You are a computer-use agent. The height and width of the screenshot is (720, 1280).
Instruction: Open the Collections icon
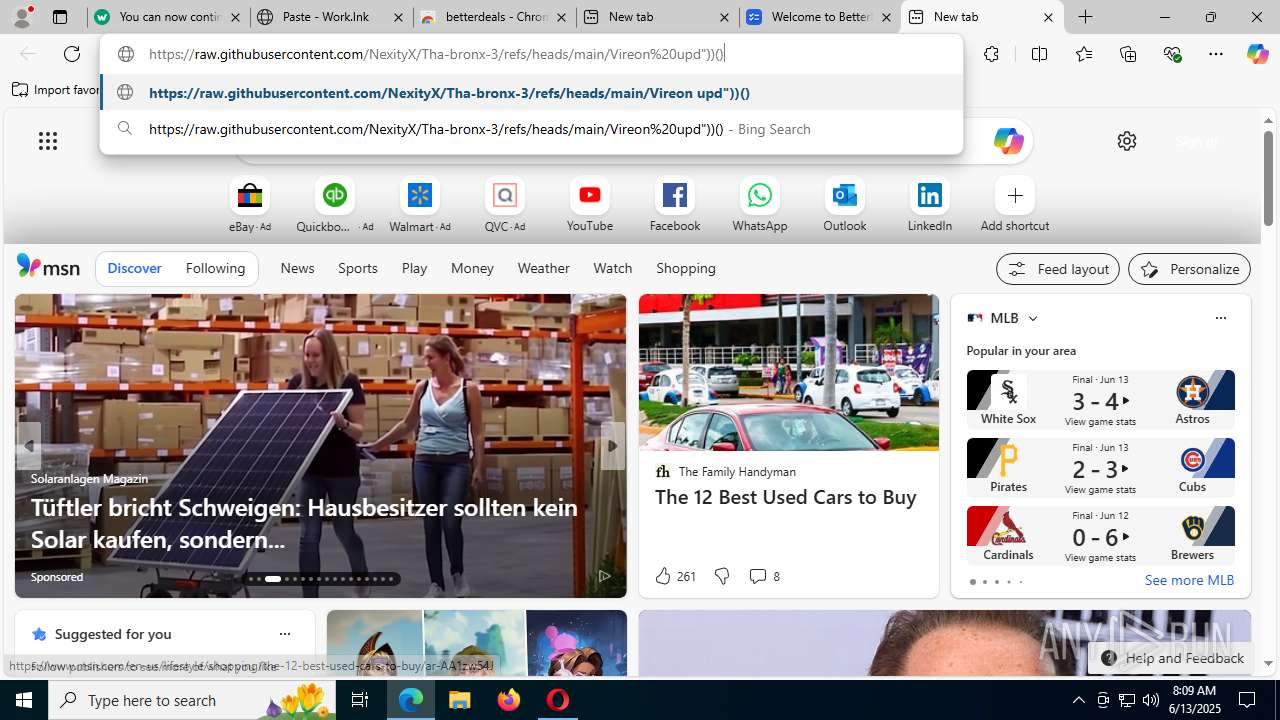[1128, 54]
